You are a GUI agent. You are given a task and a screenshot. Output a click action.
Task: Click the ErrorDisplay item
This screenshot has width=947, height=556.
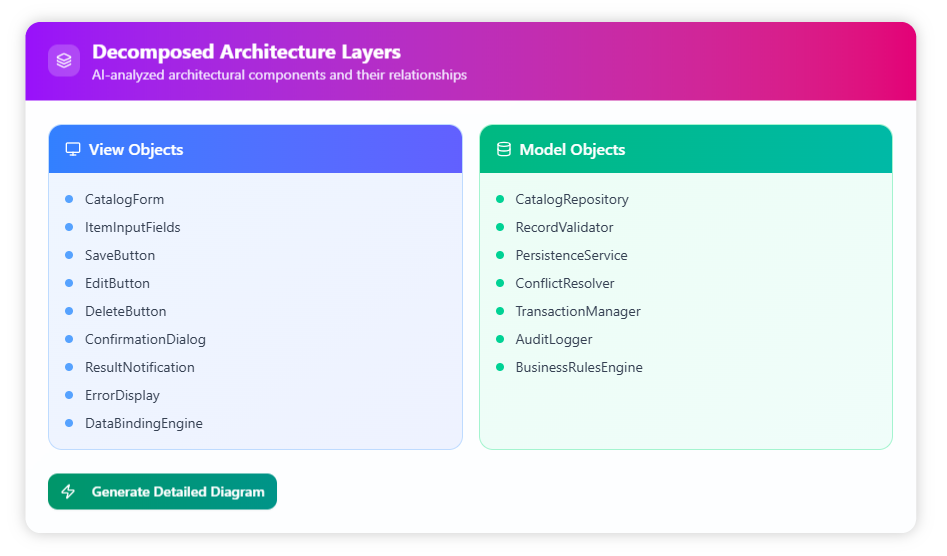(122, 396)
